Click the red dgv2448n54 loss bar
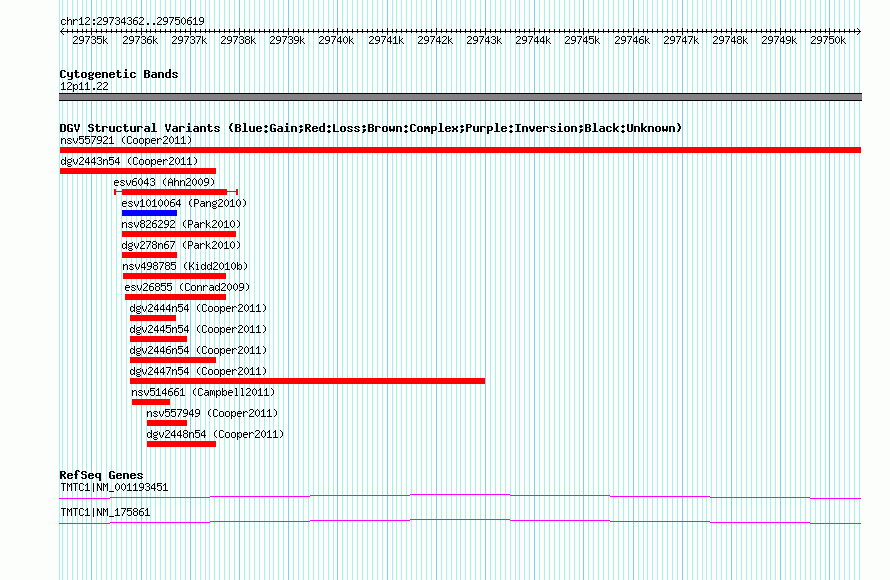Screen dimensions: 890x580 tap(182, 444)
